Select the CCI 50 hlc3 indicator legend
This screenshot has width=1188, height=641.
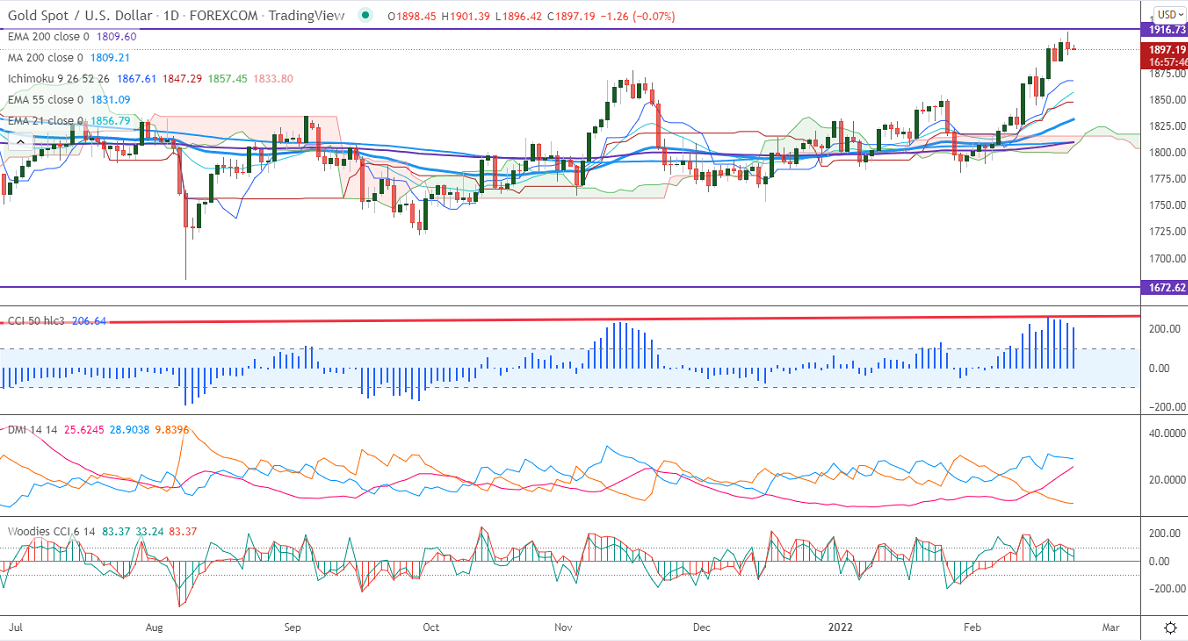36,321
